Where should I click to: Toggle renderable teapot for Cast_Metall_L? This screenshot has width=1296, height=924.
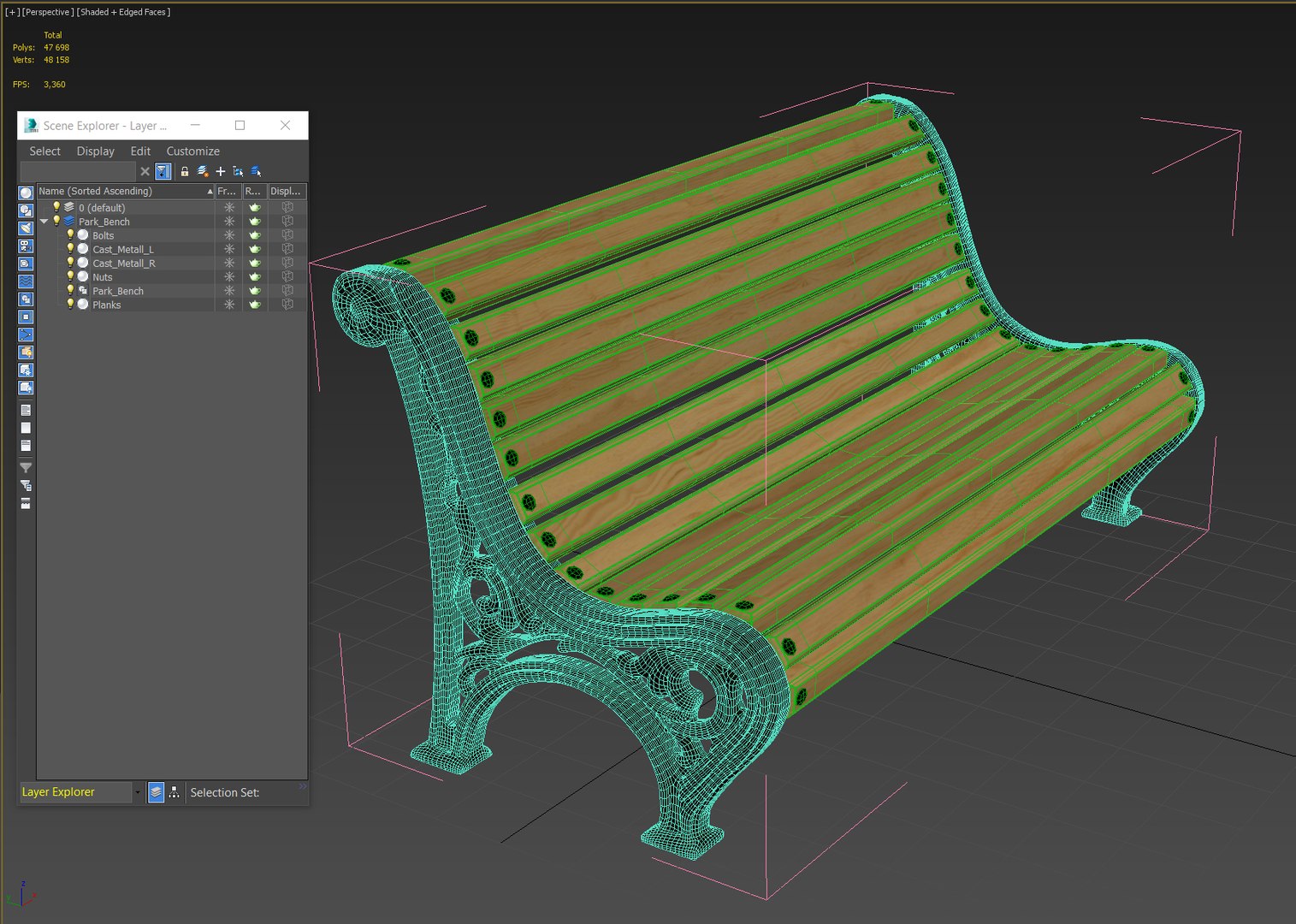click(254, 249)
